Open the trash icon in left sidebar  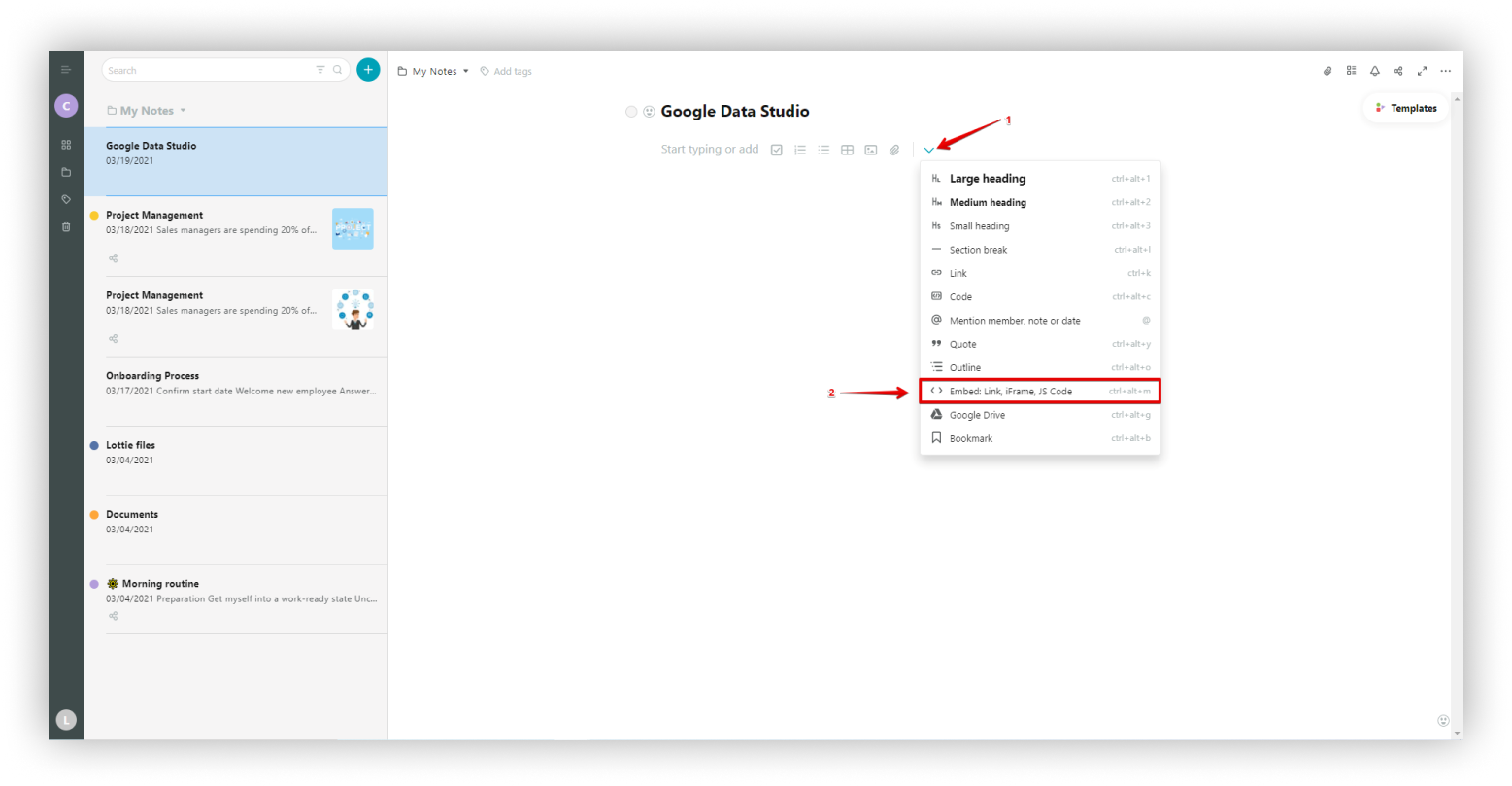click(x=66, y=226)
